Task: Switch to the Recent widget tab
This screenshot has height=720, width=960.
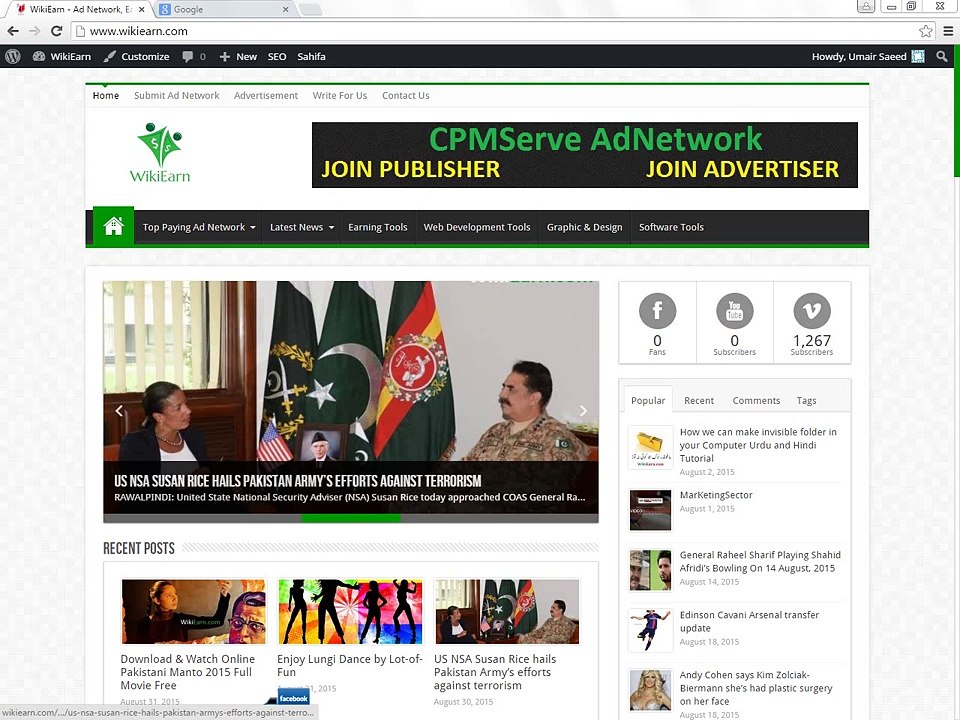Action: pyautogui.click(x=699, y=400)
